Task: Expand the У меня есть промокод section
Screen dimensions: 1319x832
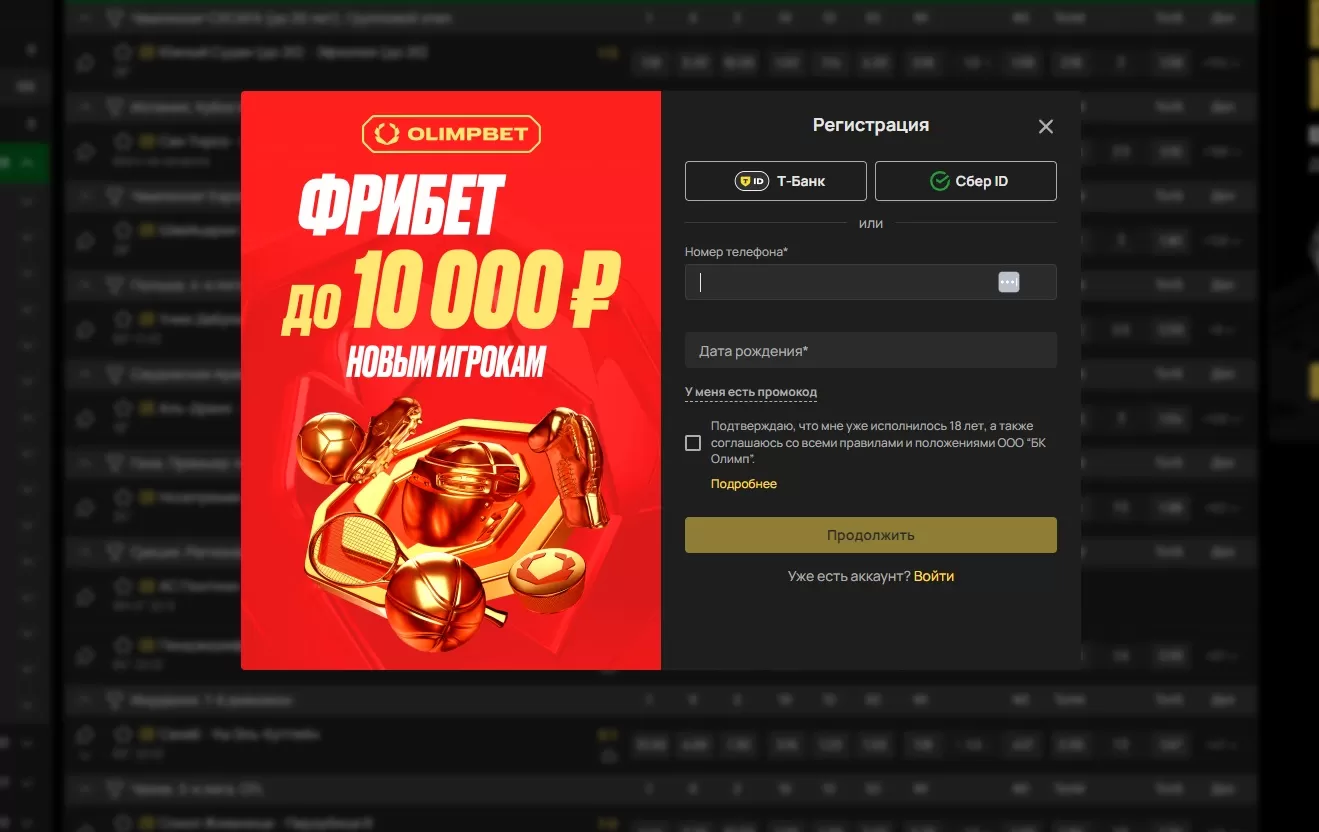Action: click(x=750, y=392)
